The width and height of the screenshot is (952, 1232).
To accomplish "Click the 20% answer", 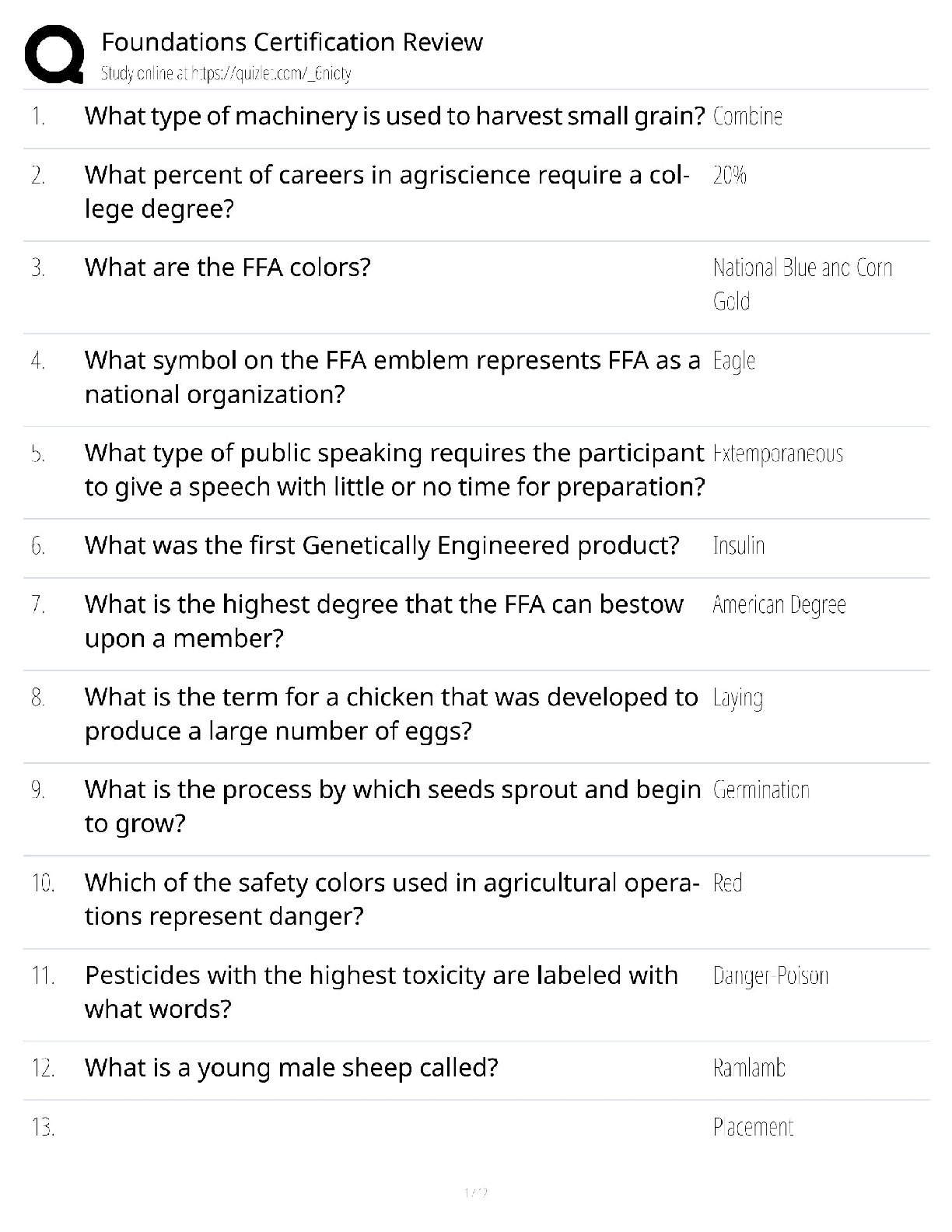I will click(x=730, y=176).
